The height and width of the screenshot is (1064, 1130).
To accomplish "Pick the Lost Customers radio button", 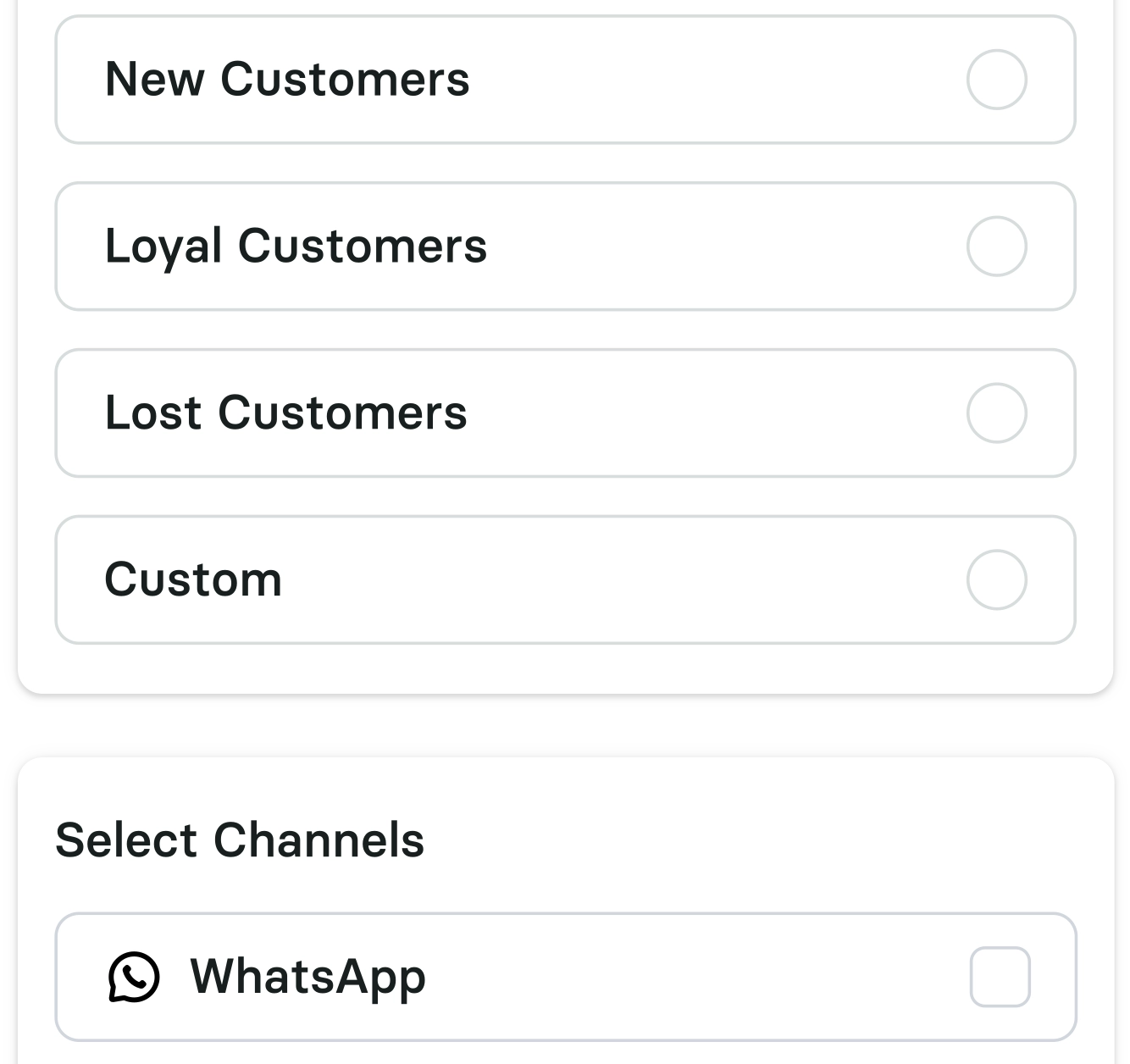I will click(x=996, y=413).
